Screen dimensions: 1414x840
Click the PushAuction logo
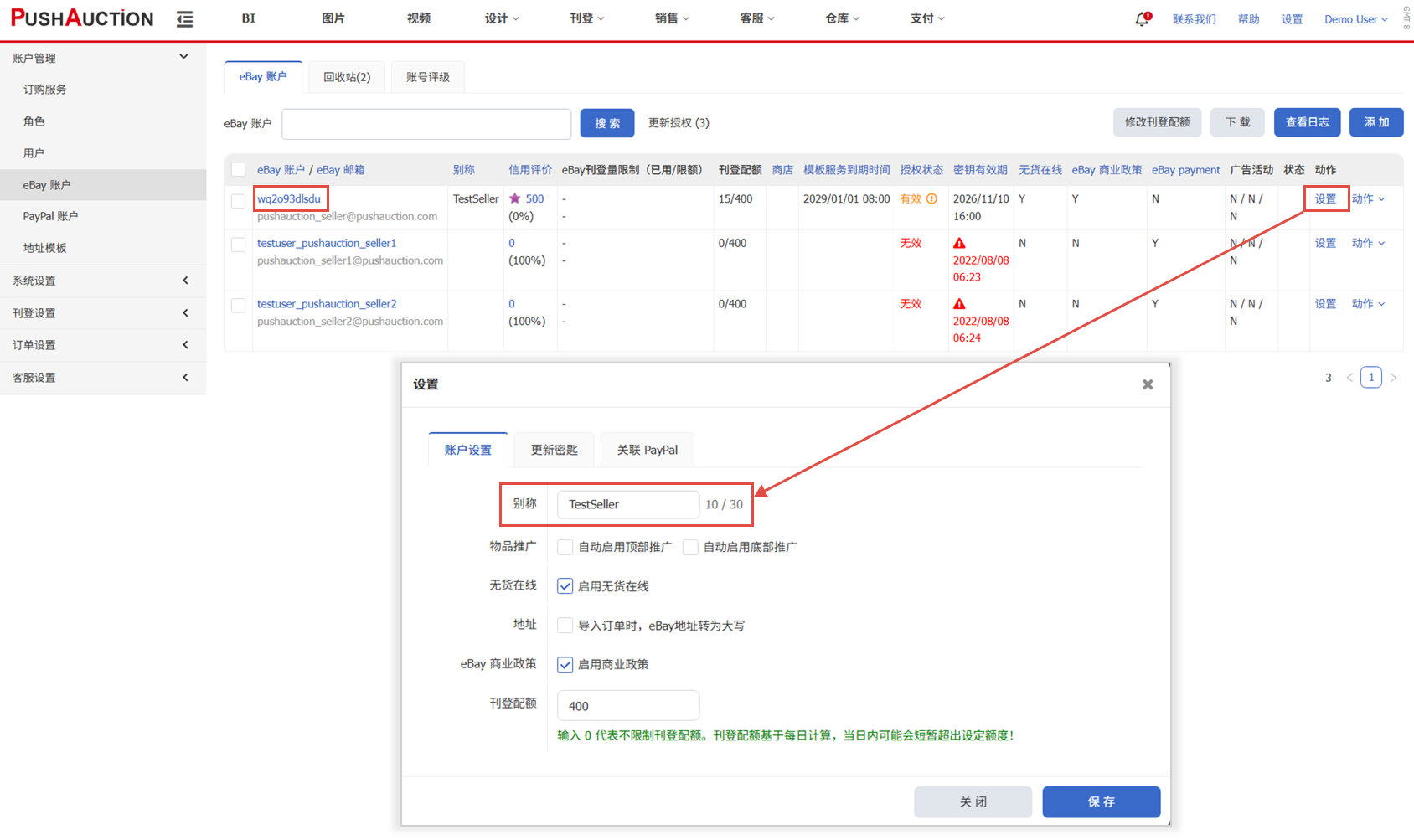click(82, 18)
